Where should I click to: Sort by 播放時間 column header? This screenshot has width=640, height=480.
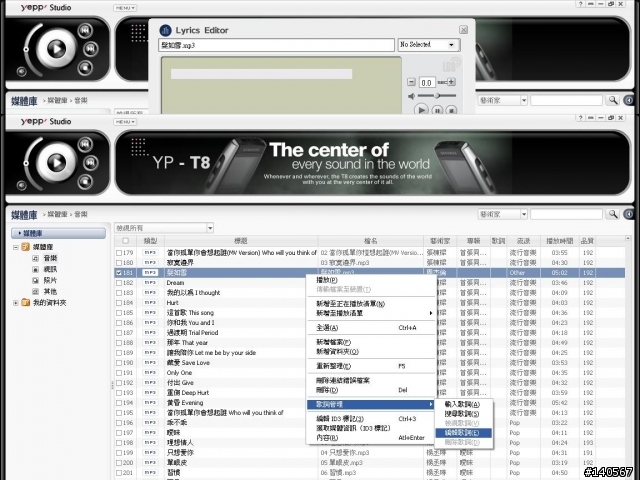coord(560,241)
